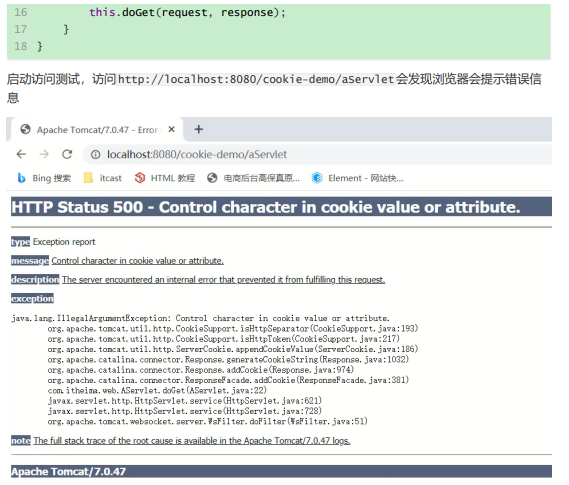
Task: Select the Apache Tomcat/7.0.47 Error tab
Action: point(97,130)
